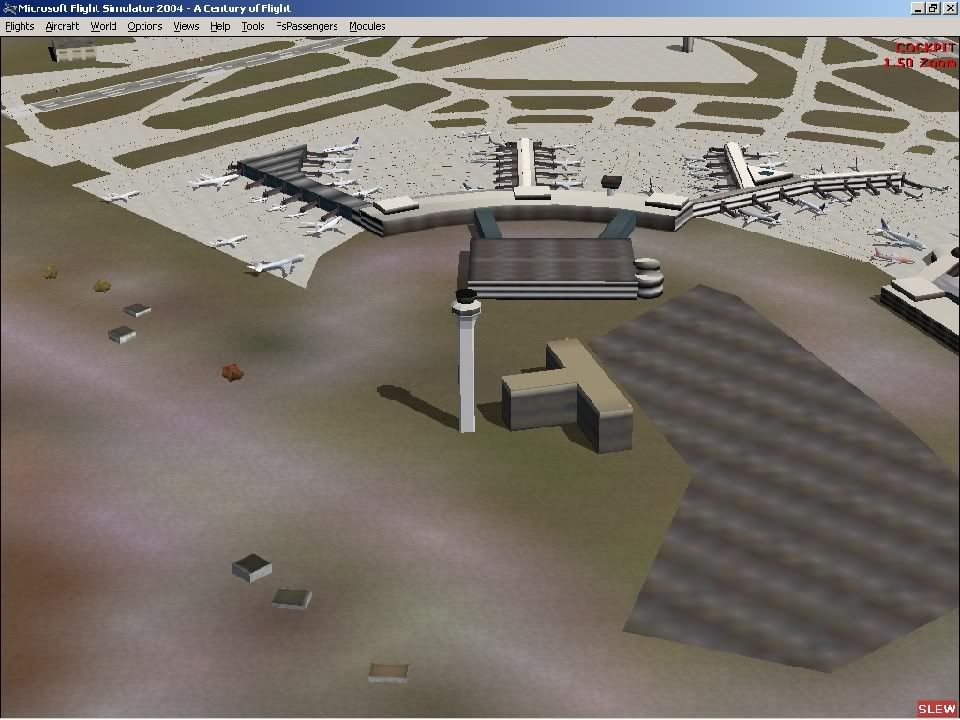Click the Flight Simulator title bar icon
The height and width of the screenshot is (720, 960).
[x=9, y=8]
